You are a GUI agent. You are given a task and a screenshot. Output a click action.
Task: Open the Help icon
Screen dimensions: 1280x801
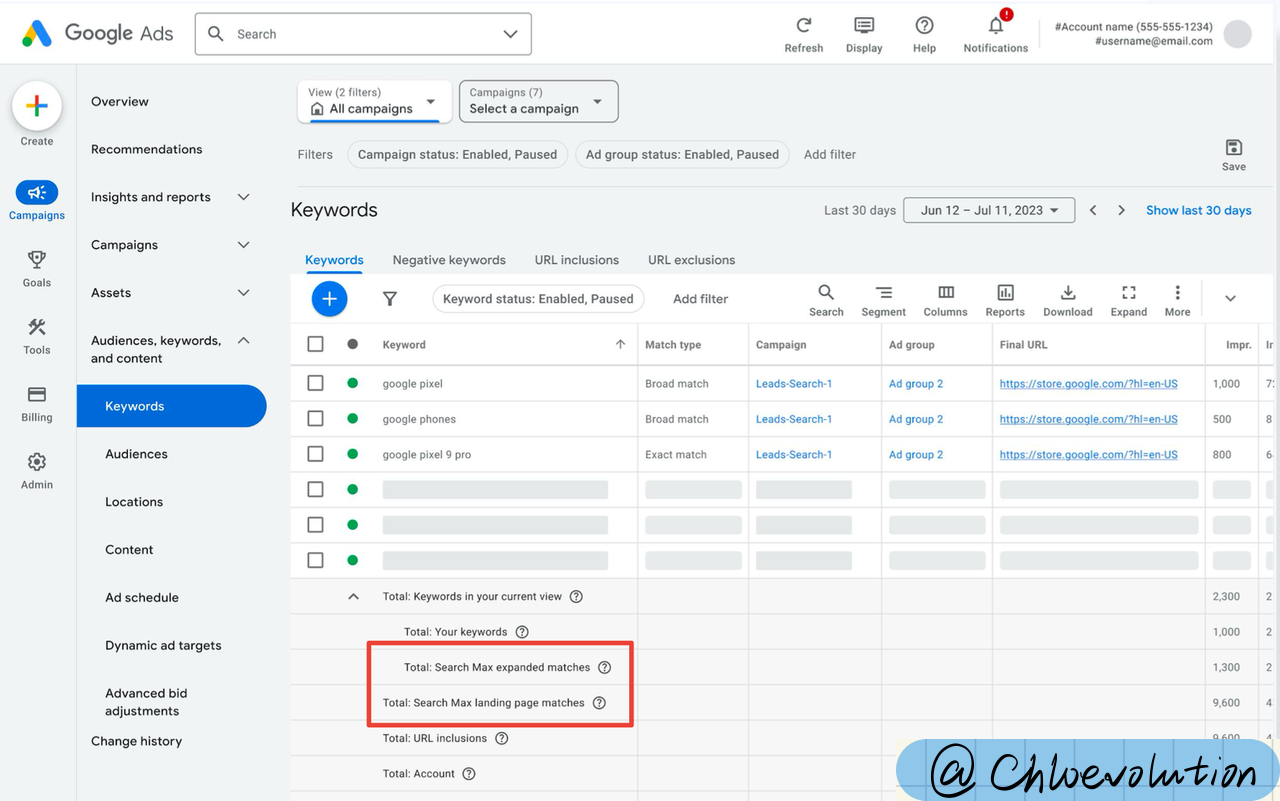coord(925,26)
